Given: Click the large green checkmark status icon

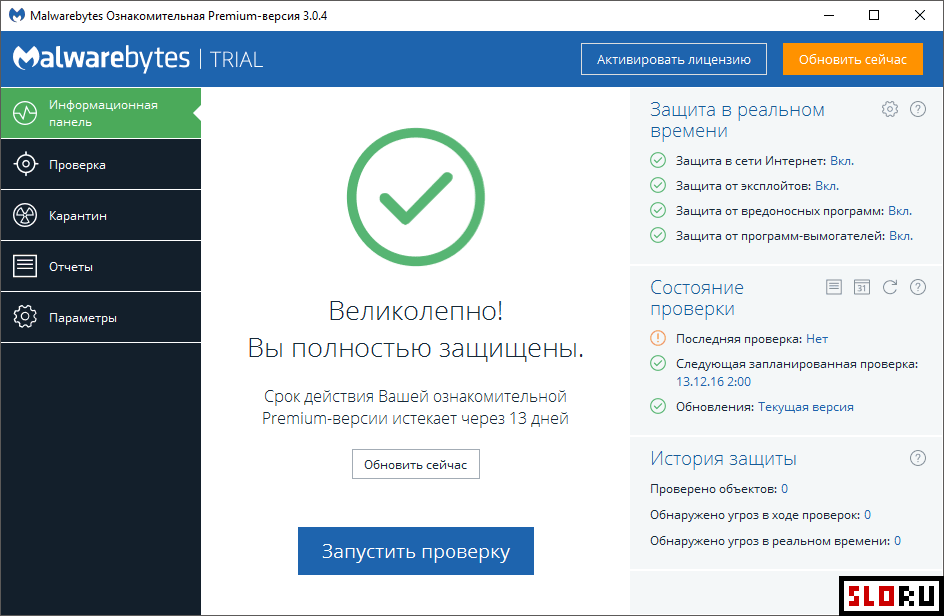Looking at the screenshot, I should pyautogui.click(x=415, y=197).
